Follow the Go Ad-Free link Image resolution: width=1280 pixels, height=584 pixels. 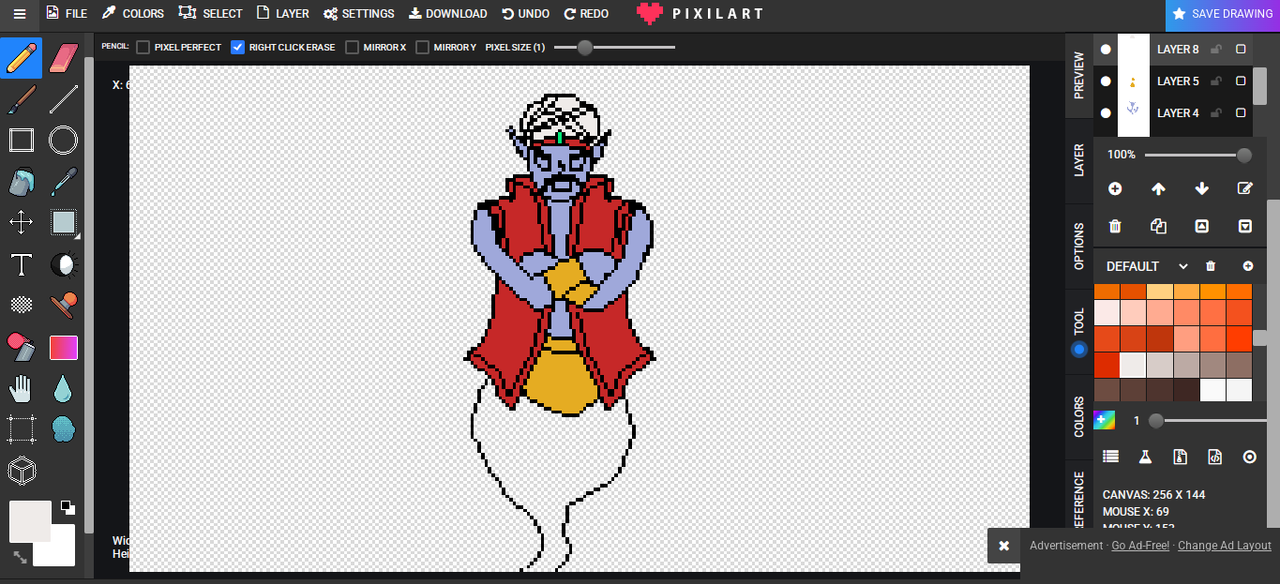point(1140,546)
